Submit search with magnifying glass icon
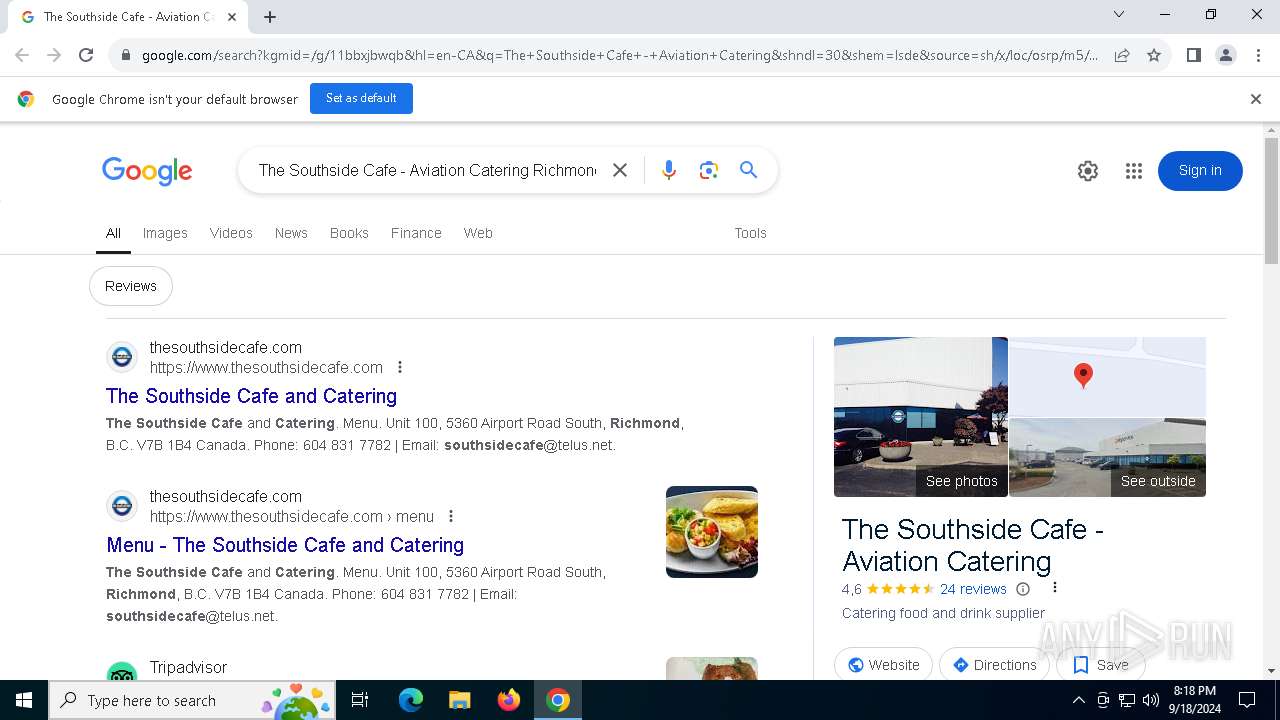The height and width of the screenshot is (720, 1280). pyautogui.click(x=748, y=170)
